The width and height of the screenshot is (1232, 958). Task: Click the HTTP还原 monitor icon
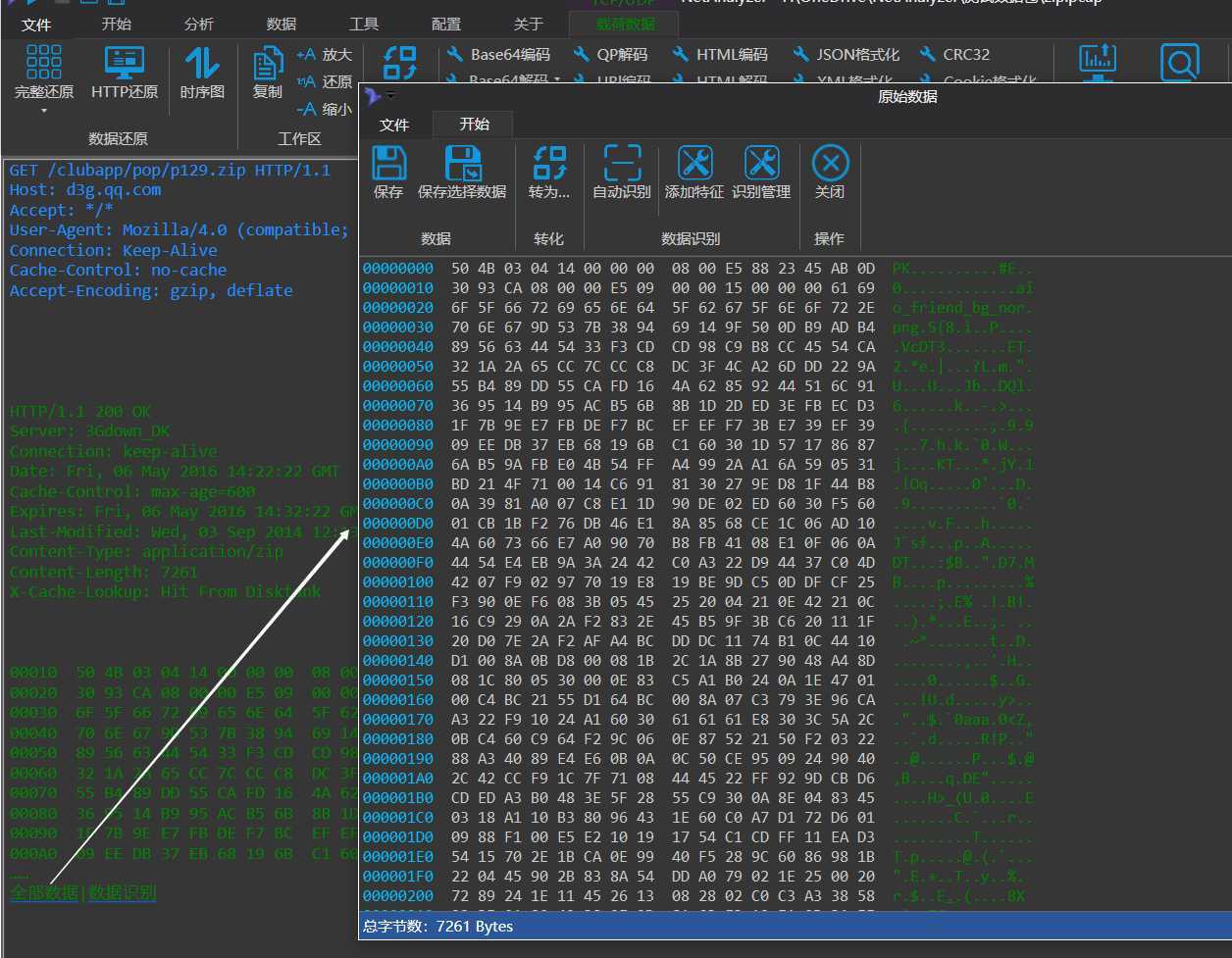(x=125, y=62)
